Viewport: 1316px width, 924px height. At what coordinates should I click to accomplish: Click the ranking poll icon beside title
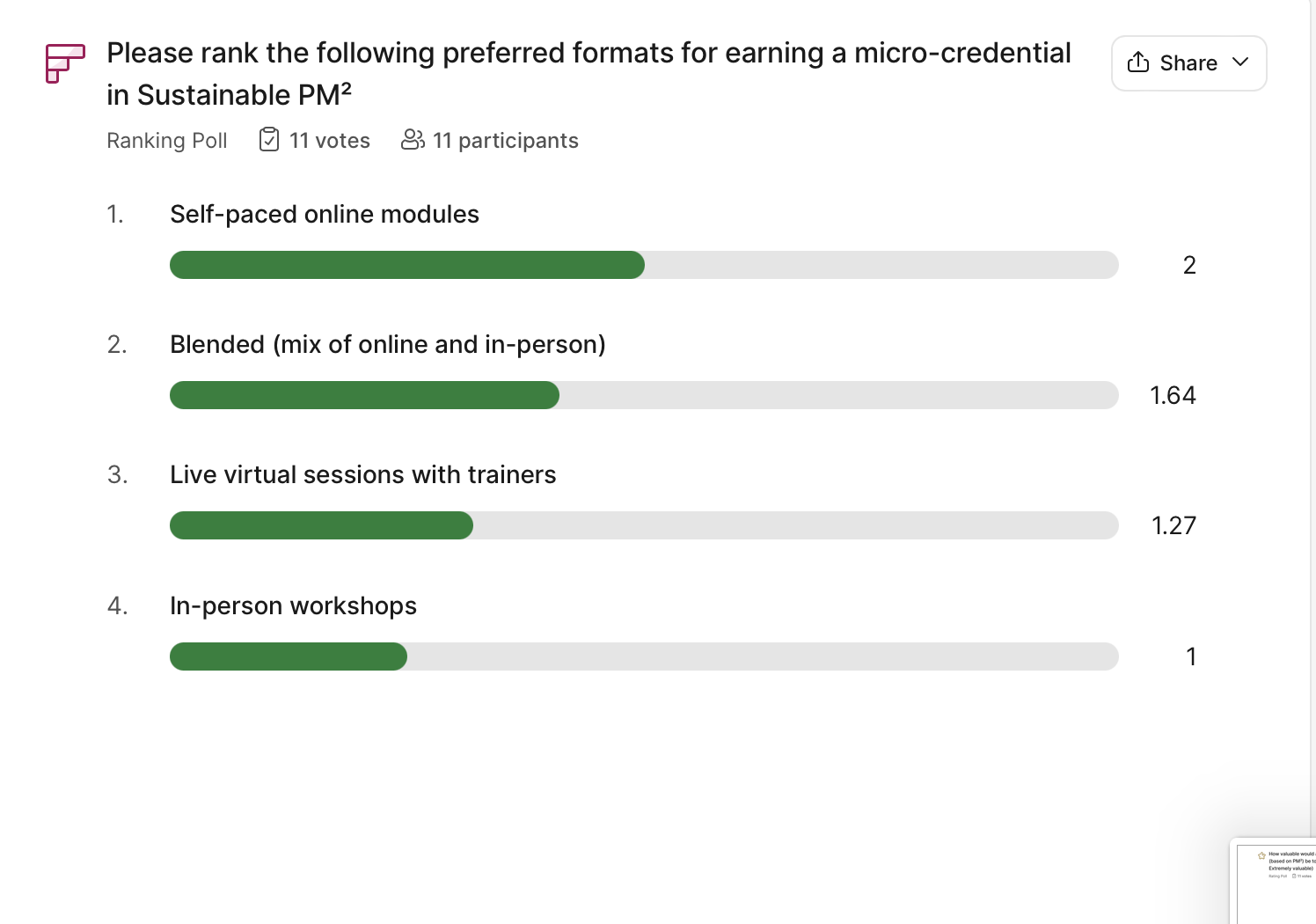65,63
